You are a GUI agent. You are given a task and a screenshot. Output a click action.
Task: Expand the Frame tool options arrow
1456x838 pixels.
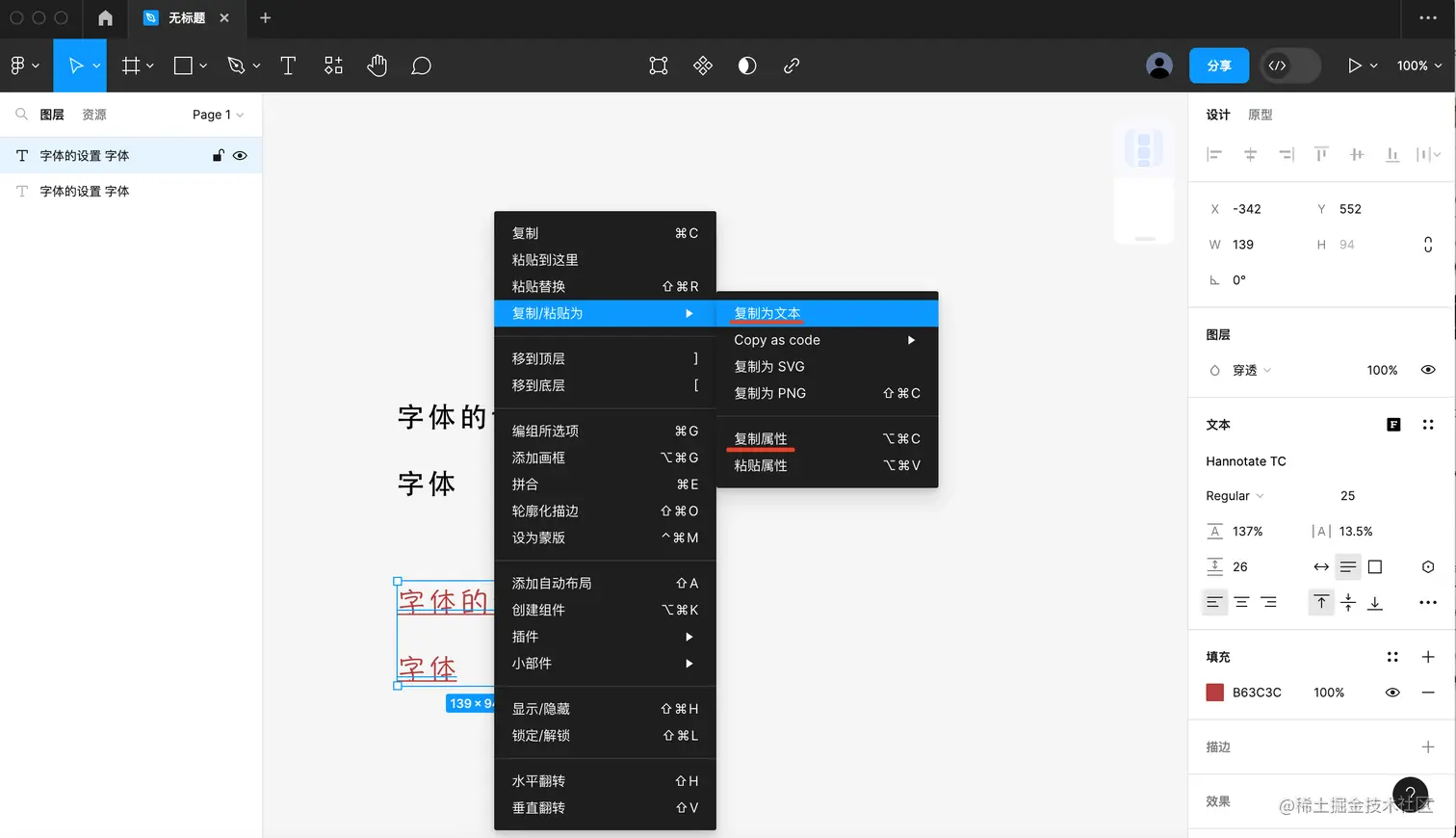(x=150, y=65)
